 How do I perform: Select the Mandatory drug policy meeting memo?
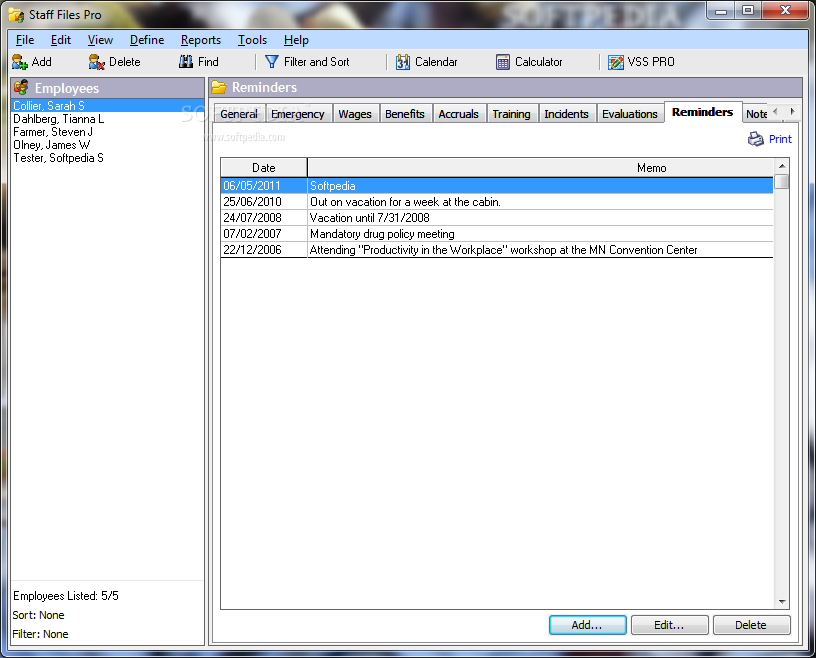pos(540,234)
